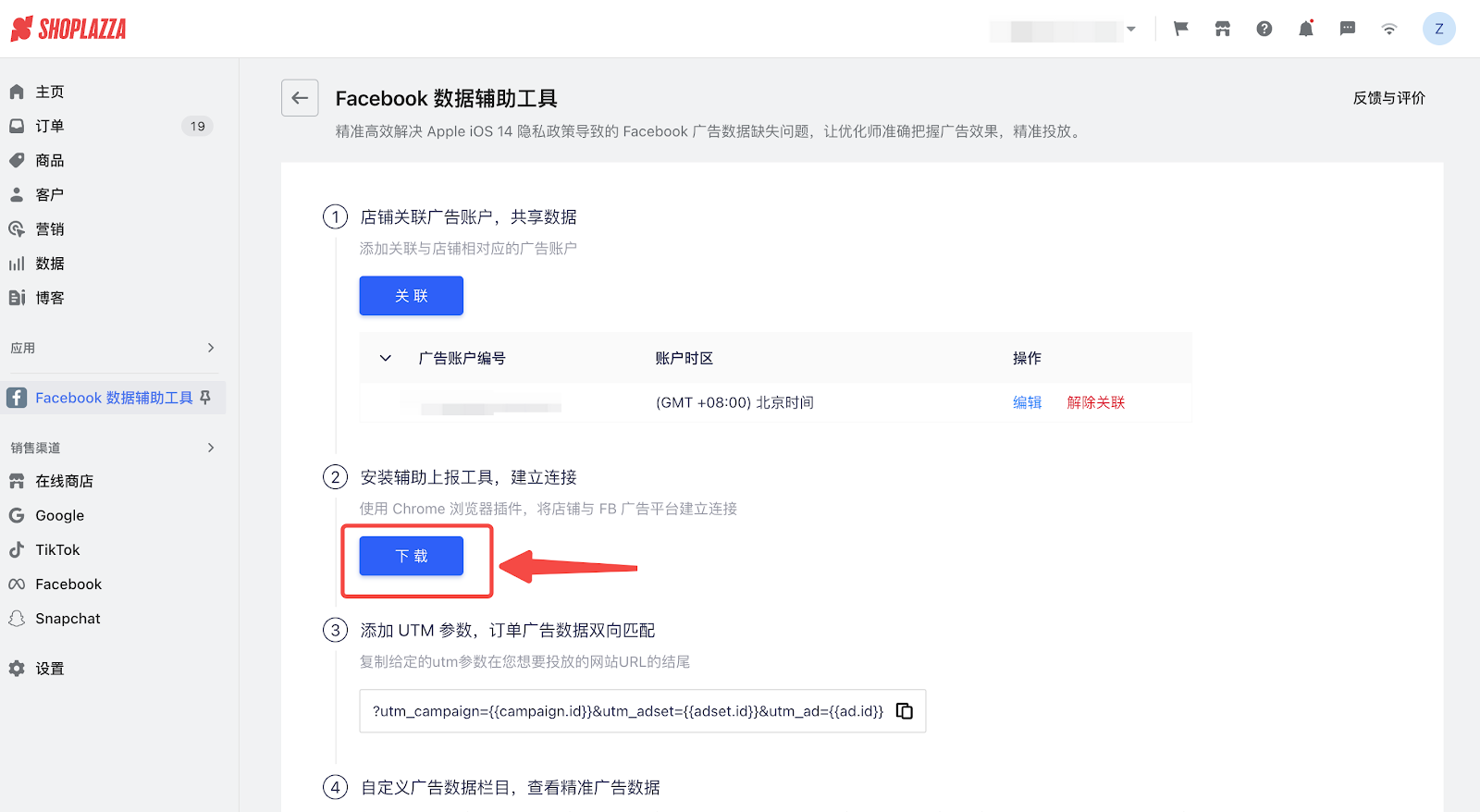Screen dimensions: 1480x812
Task: Expand the 销售渠道 section chevron
Action: click(x=211, y=448)
